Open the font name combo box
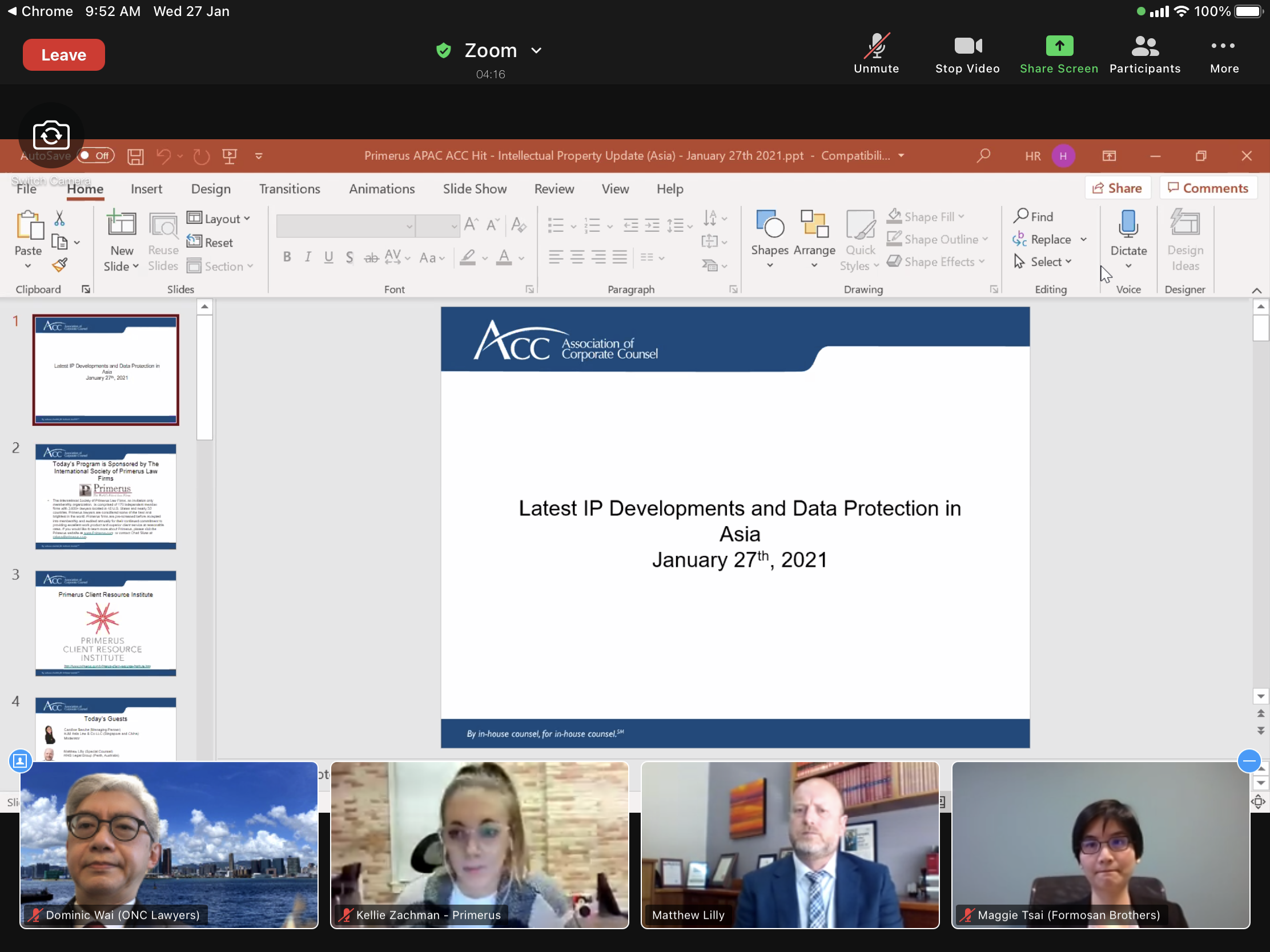The image size is (1270, 952). point(345,225)
